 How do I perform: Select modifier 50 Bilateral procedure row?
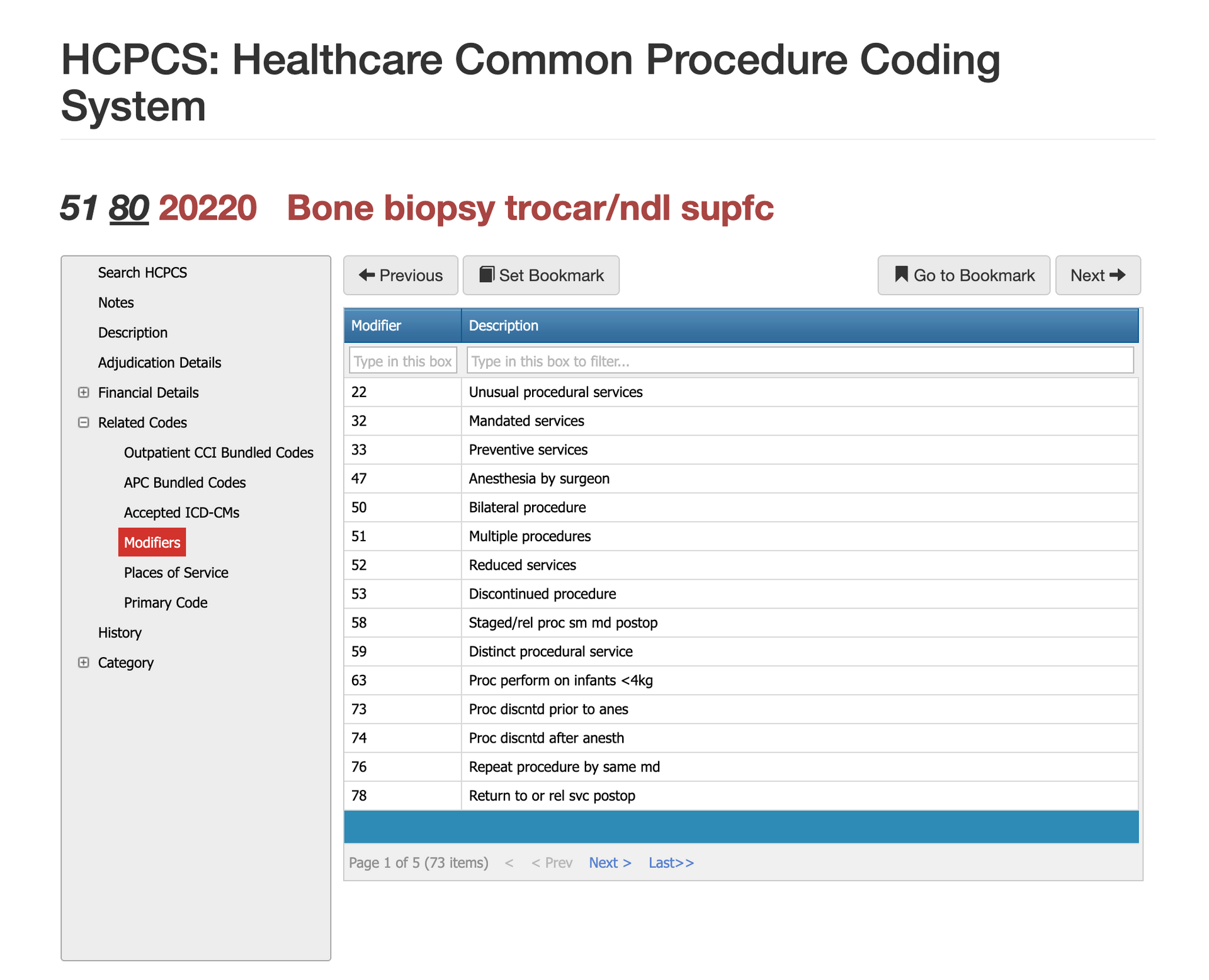pyautogui.click(x=527, y=507)
